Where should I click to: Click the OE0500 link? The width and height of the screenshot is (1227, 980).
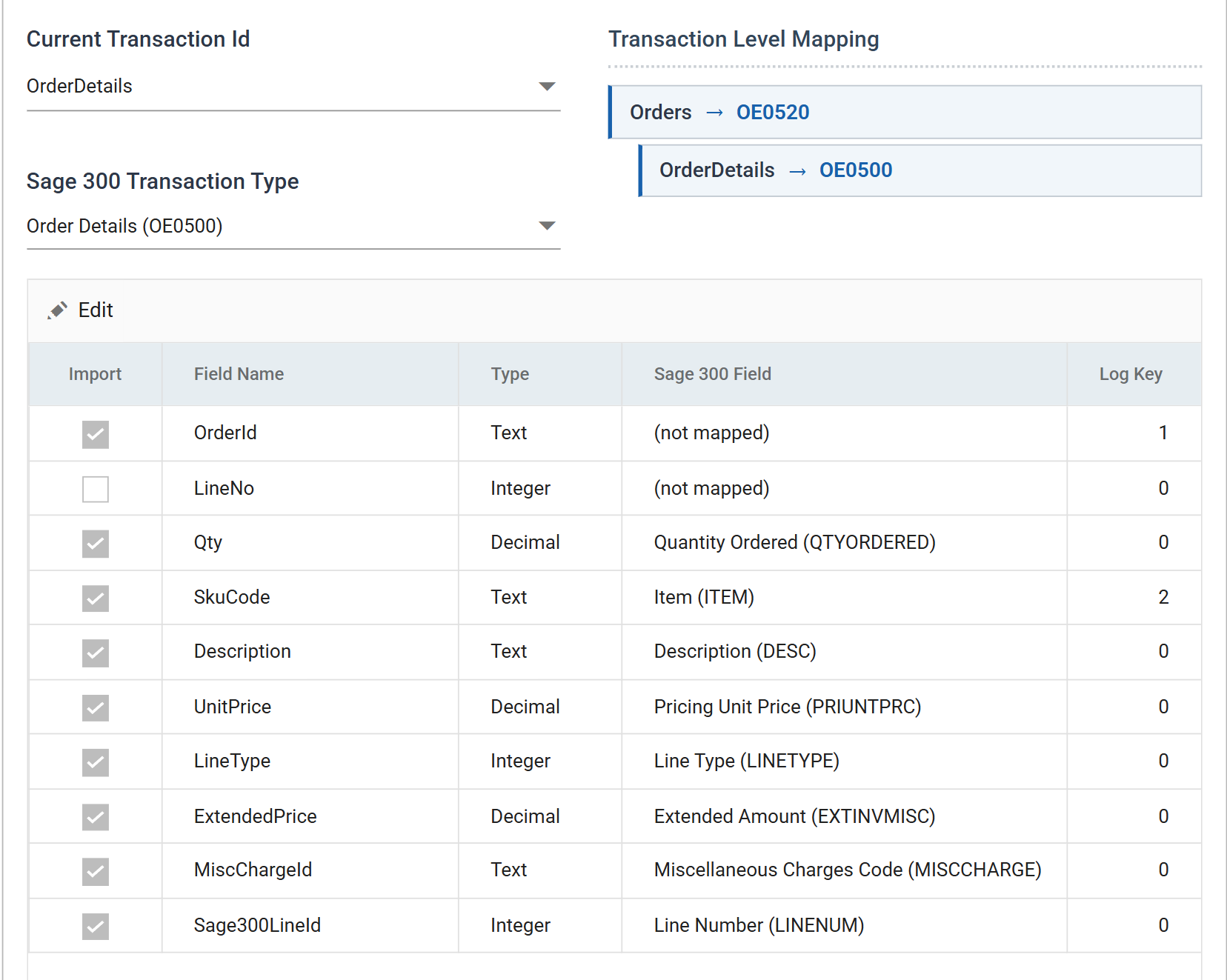point(856,170)
